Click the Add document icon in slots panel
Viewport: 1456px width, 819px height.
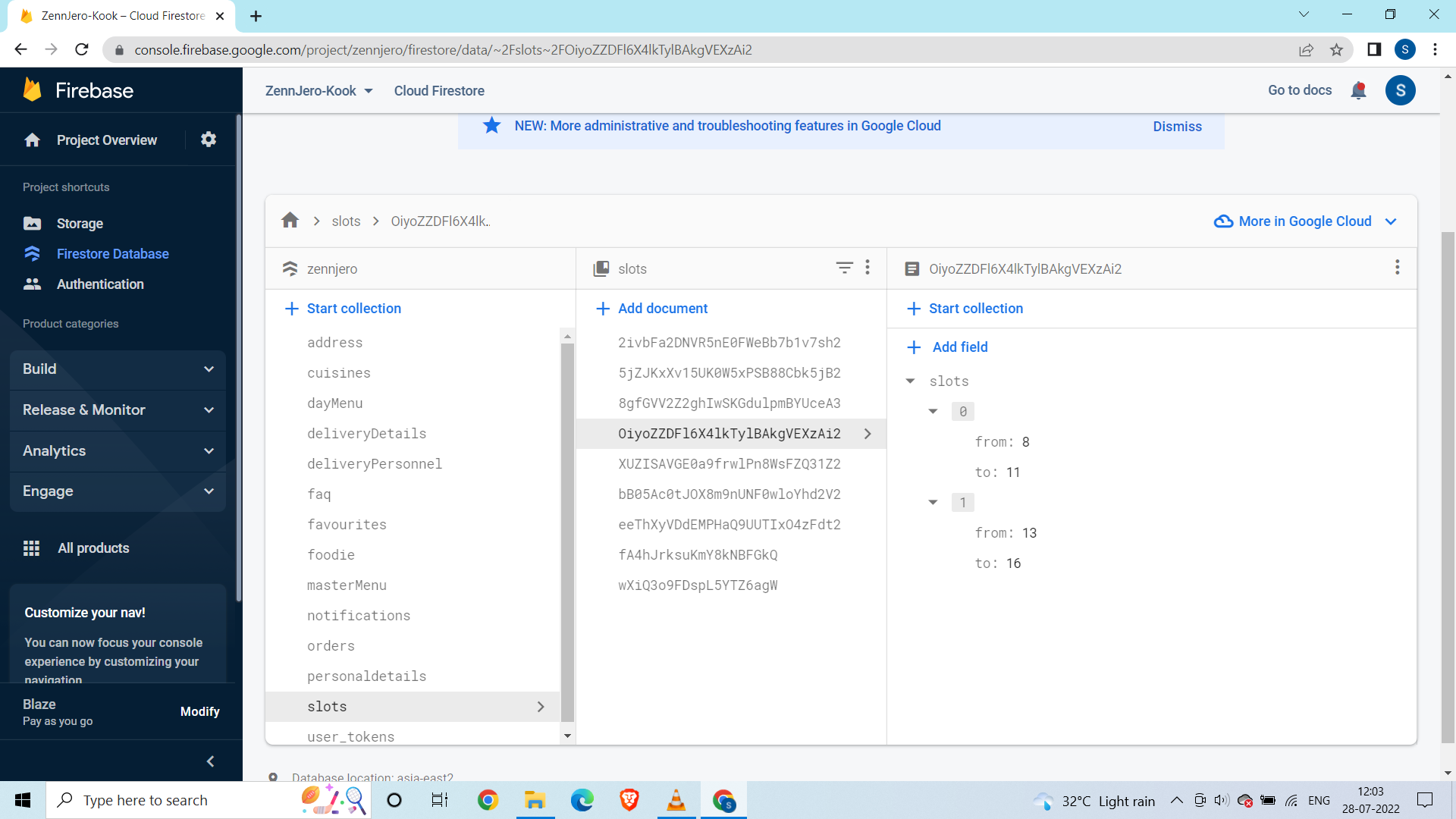pos(601,308)
